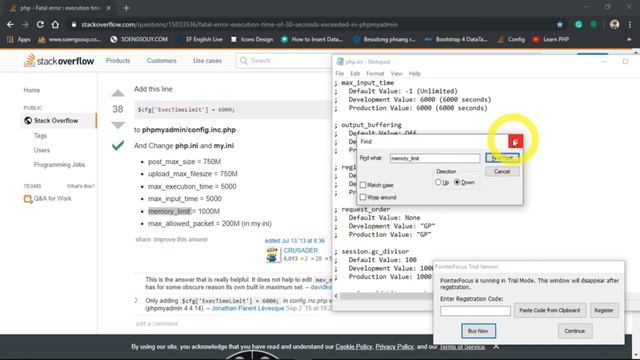
Task: Open the Notepad File menu
Action: 339,73
